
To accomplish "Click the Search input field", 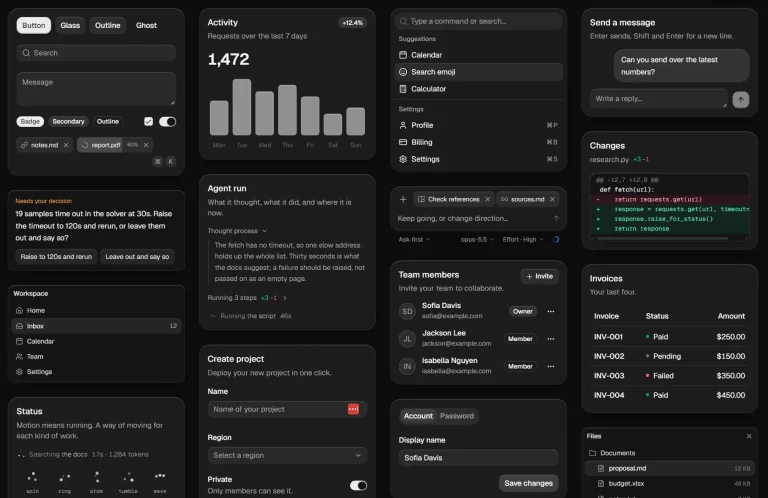I will pyautogui.click(x=96, y=53).
